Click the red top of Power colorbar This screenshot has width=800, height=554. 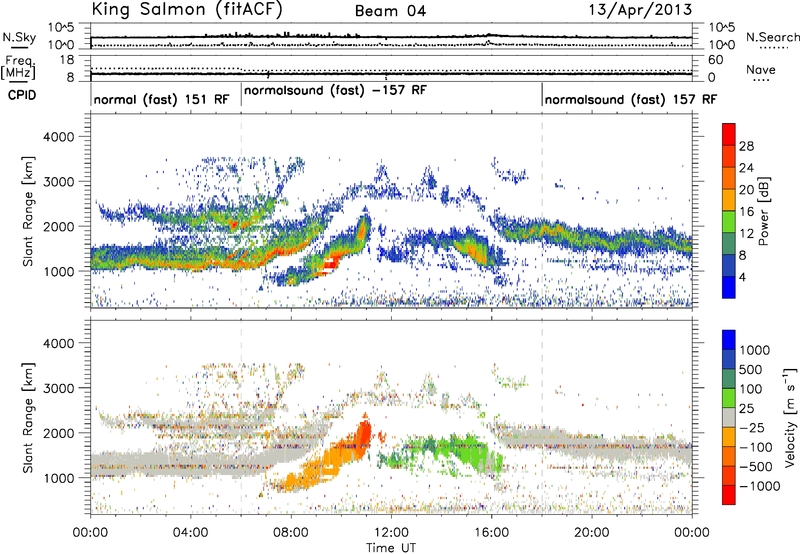coord(729,134)
